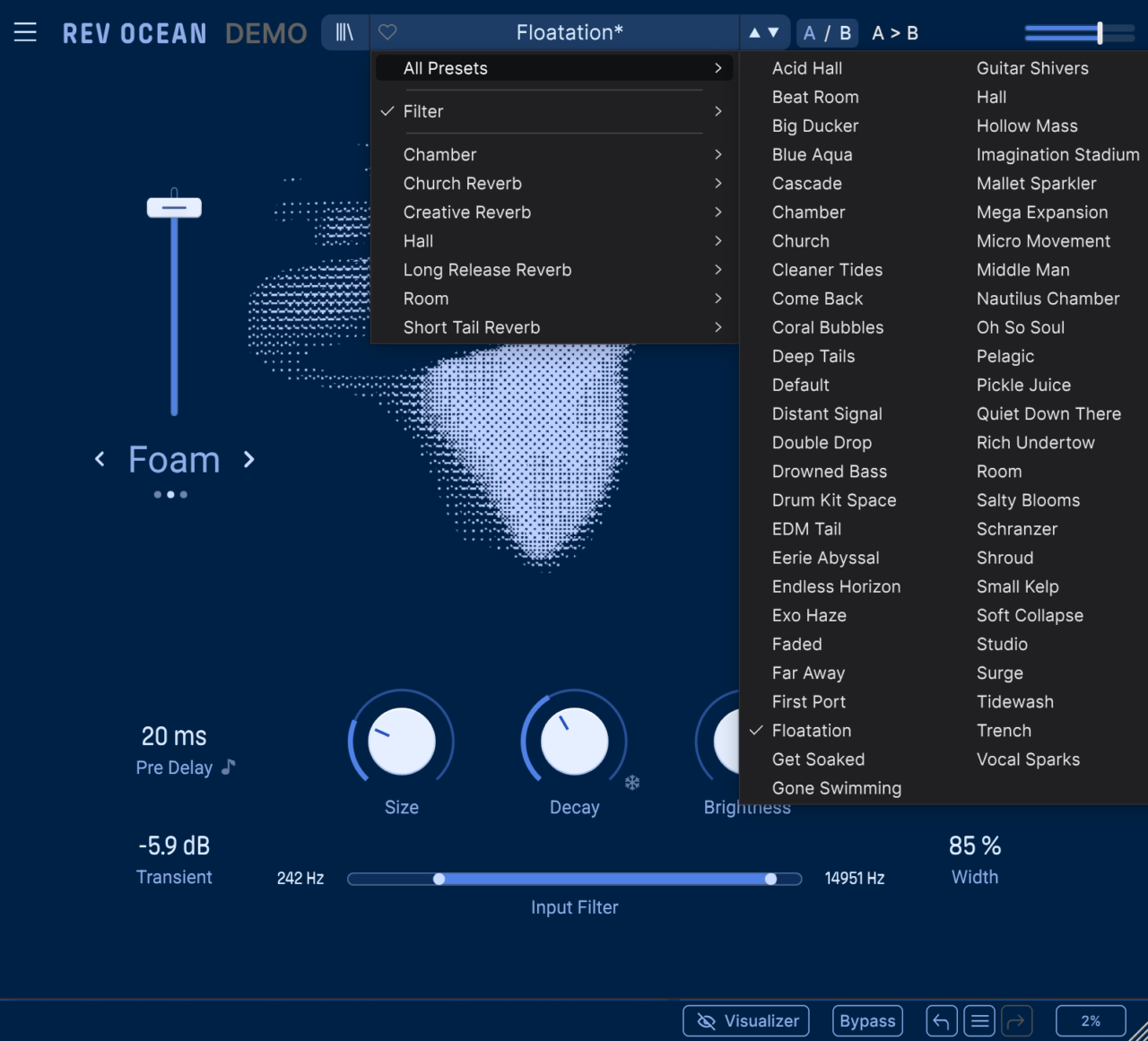Choose the Gone Swimming preset
1148x1041 pixels.
coord(837,788)
